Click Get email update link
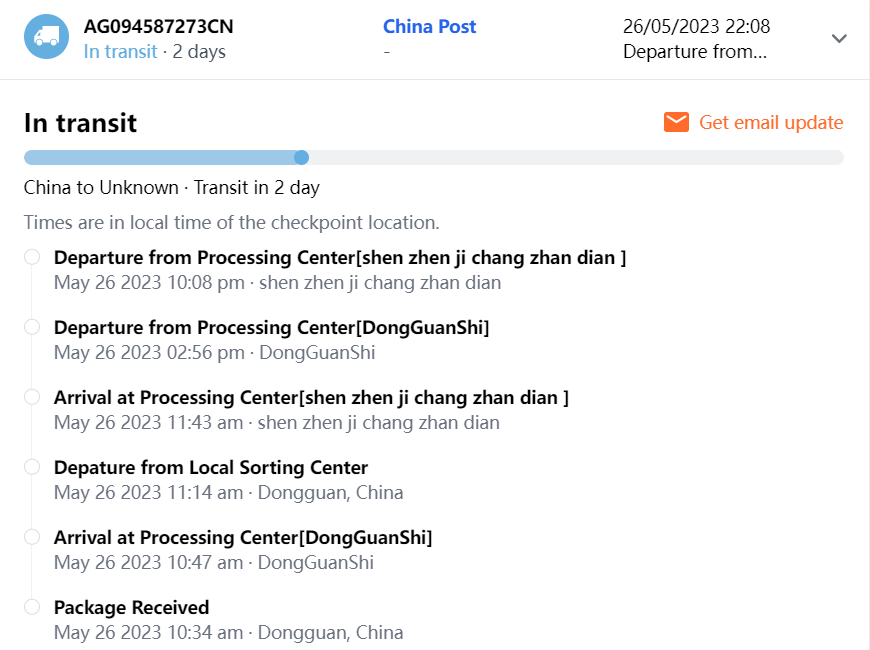 pos(770,122)
